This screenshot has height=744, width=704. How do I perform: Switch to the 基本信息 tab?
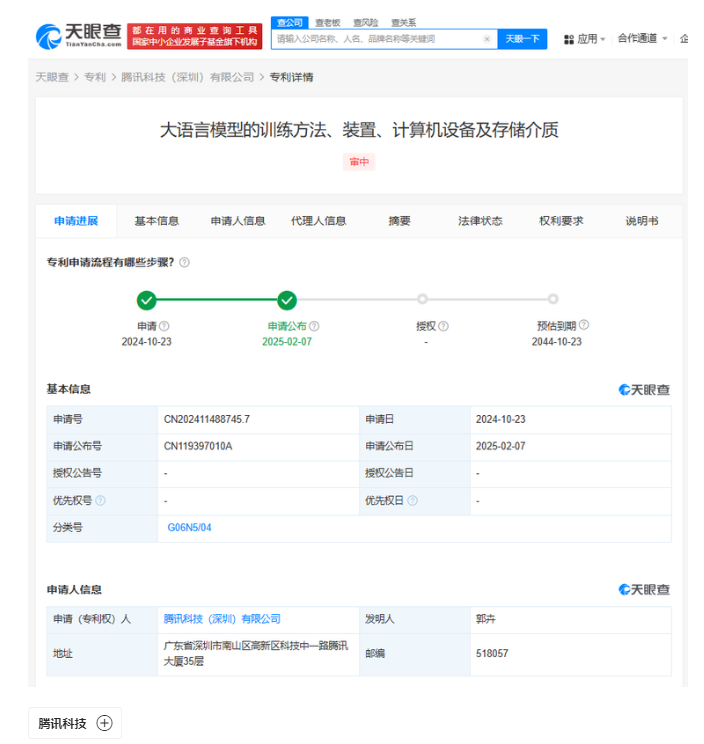point(157,221)
